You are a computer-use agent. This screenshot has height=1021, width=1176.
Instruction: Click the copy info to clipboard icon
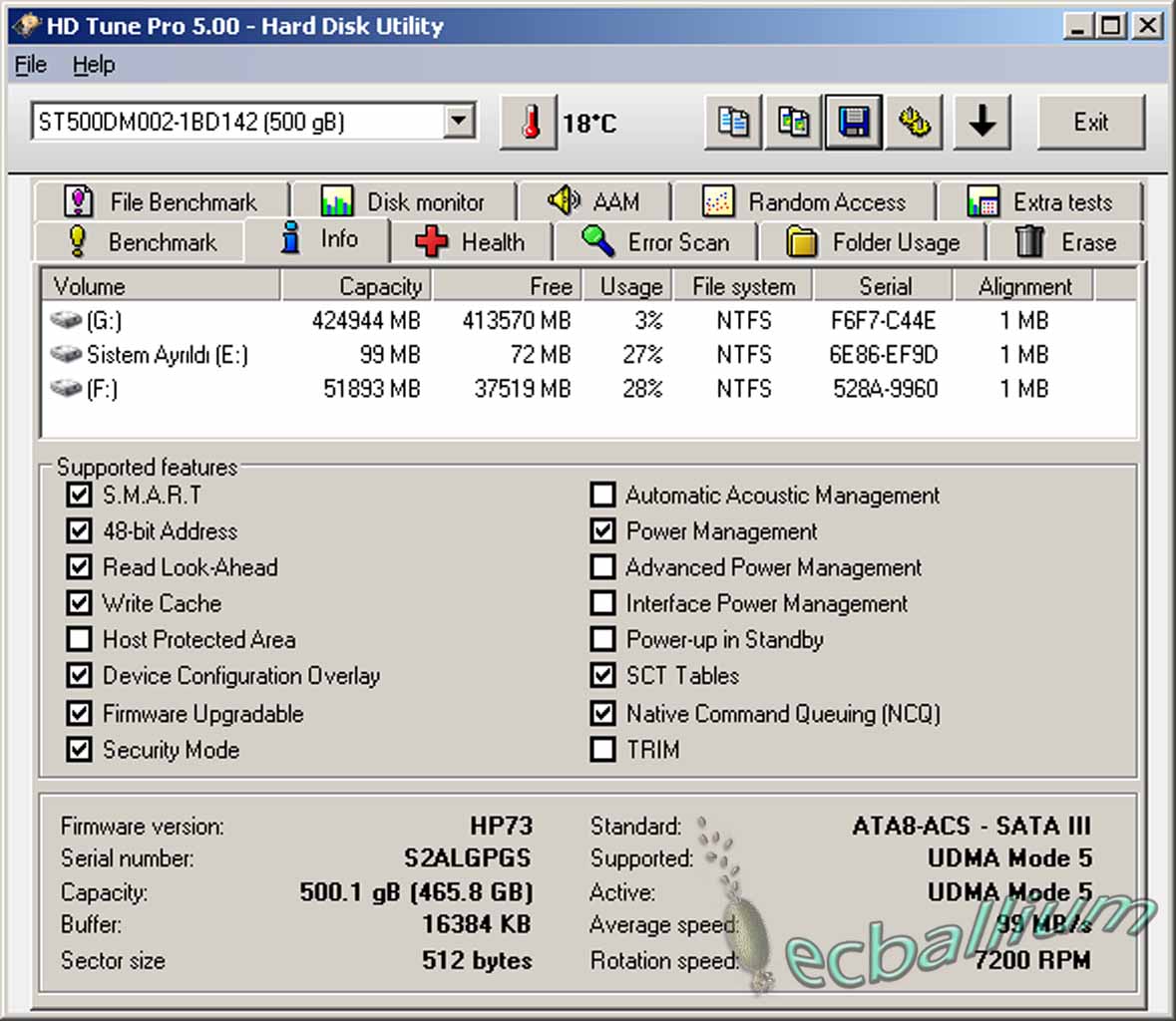coord(733,123)
